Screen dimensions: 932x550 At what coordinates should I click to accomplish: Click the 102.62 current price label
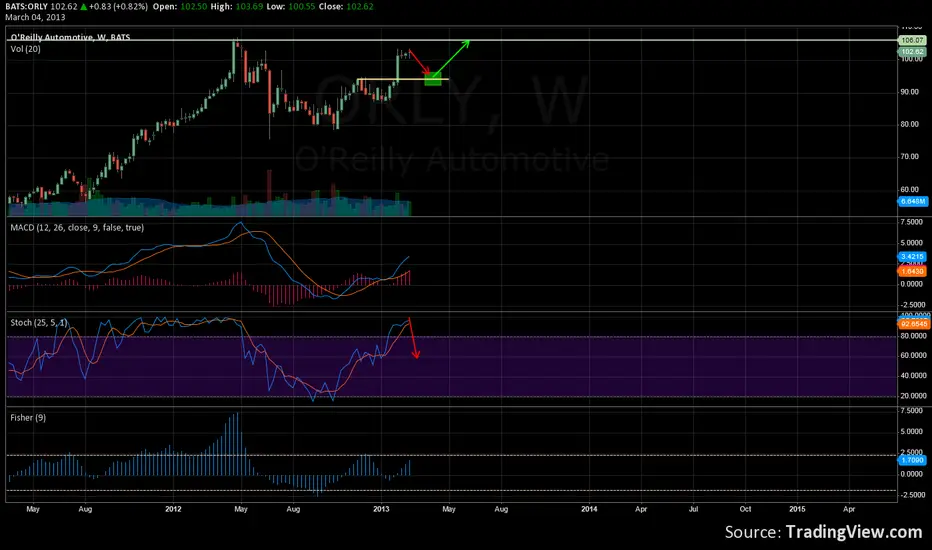click(x=912, y=52)
